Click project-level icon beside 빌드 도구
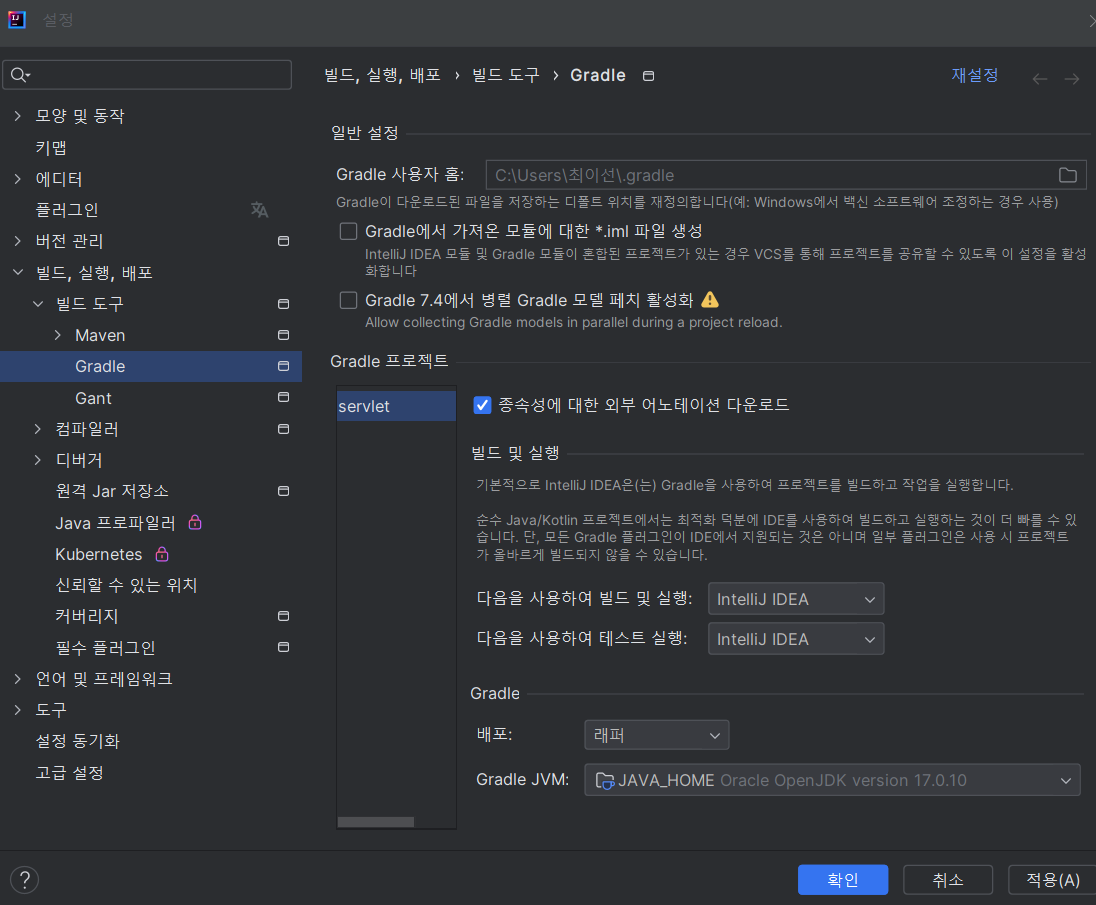The width and height of the screenshot is (1096, 905). pos(283,304)
